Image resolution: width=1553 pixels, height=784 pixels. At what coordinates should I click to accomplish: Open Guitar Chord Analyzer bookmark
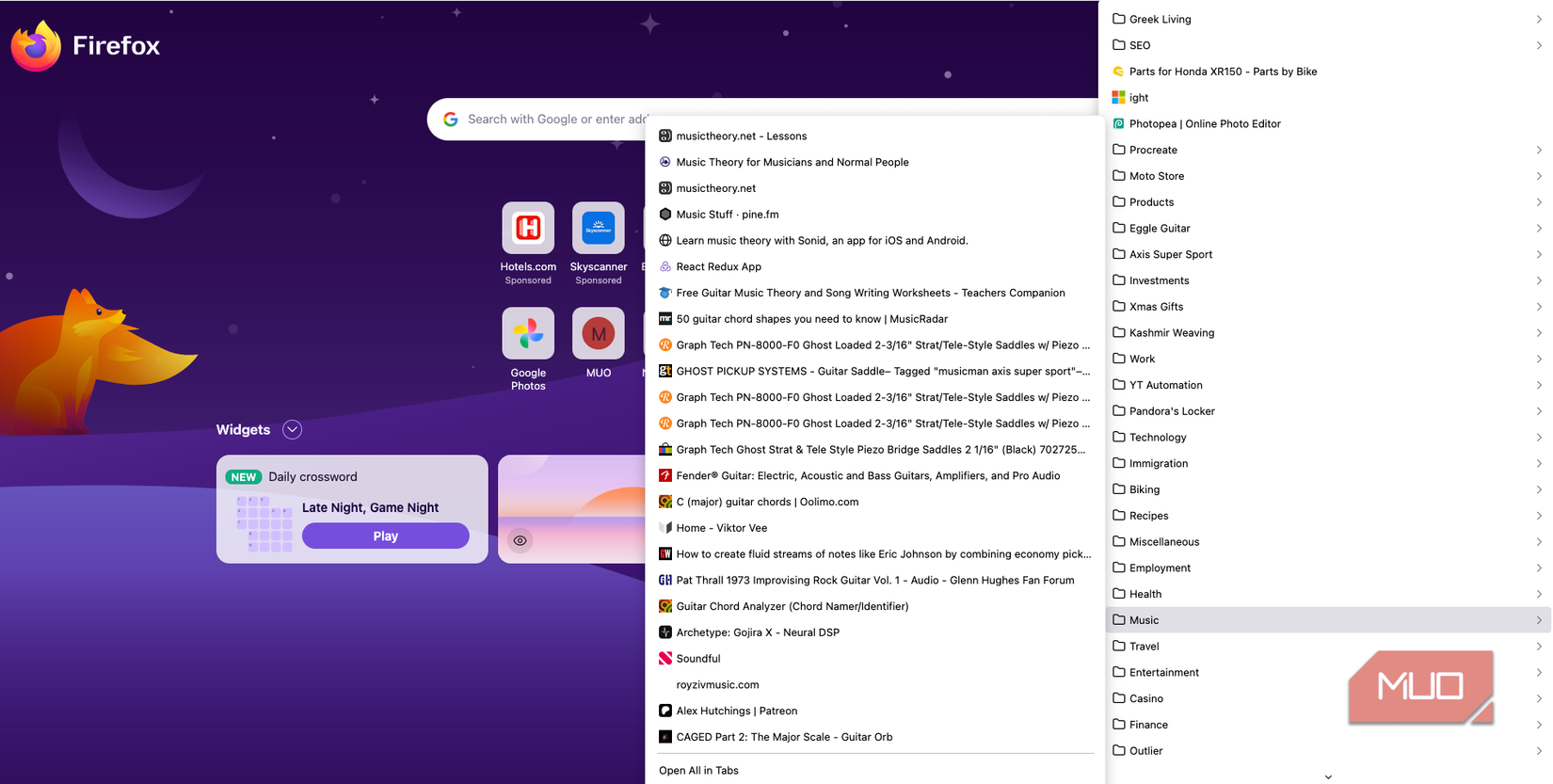[x=875, y=606]
